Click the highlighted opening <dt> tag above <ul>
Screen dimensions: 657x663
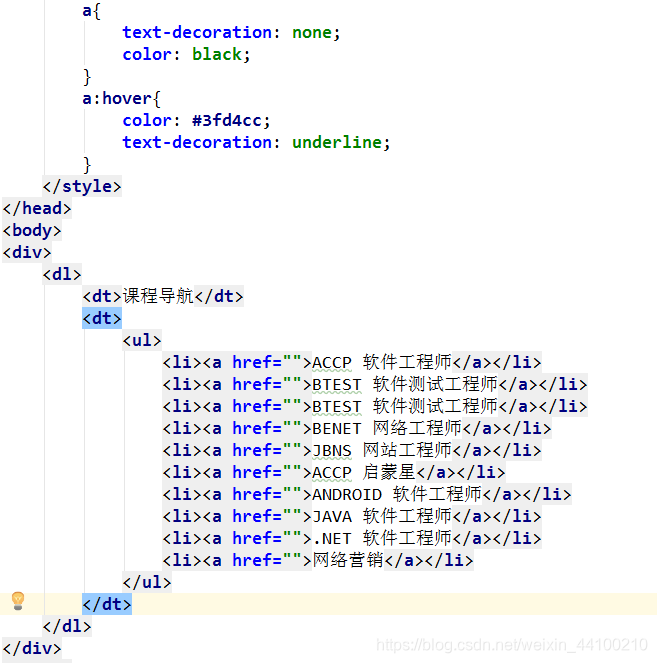pos(102,318)
